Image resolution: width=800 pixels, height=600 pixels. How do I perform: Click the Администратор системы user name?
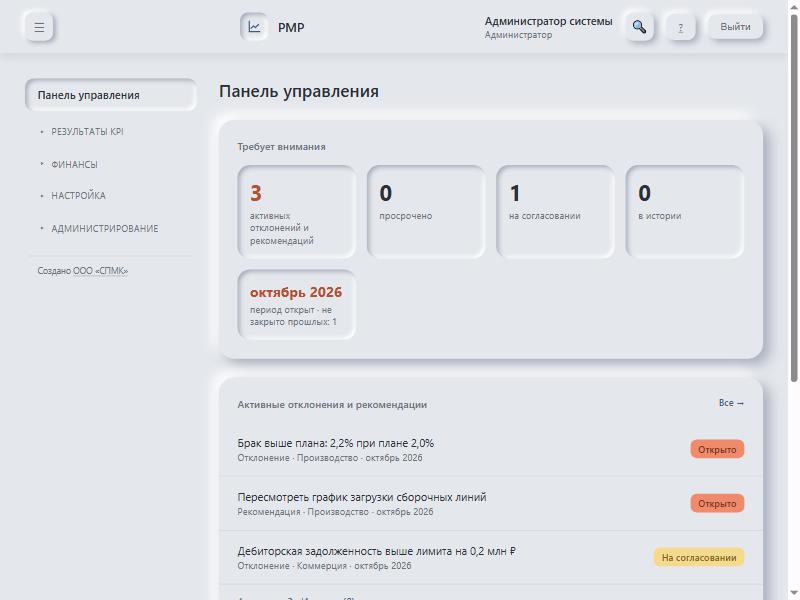[548, 21]
